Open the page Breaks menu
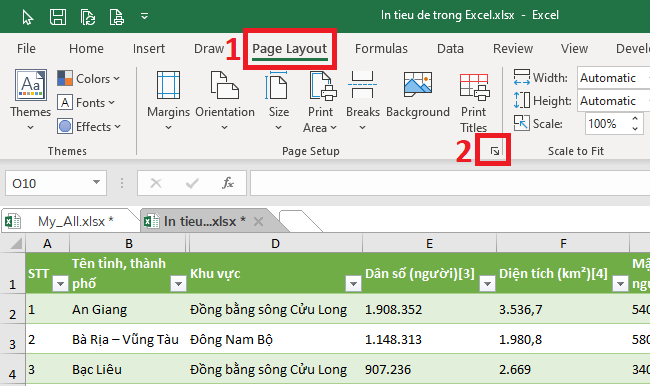Screen dimensions: 650x386 (363, 101)
